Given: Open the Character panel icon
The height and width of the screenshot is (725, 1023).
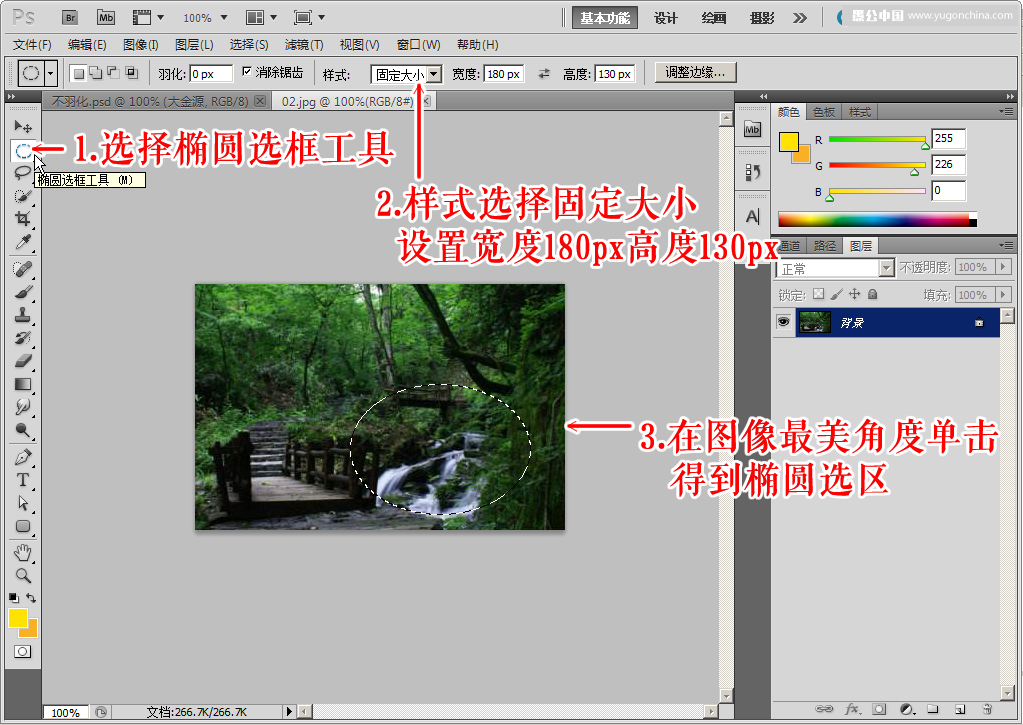Looking at the screenshot, I should coord(752,216).
